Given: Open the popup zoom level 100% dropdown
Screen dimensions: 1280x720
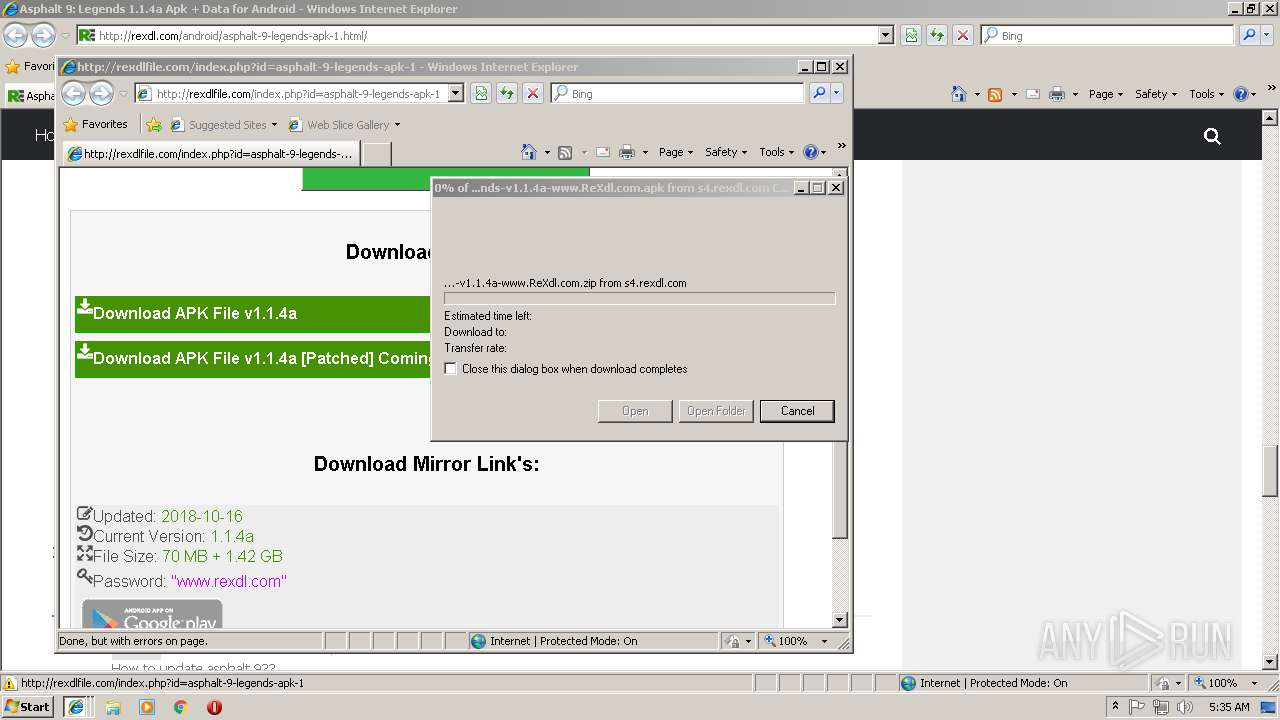Looking at the screenshot, I should (824, 641).
